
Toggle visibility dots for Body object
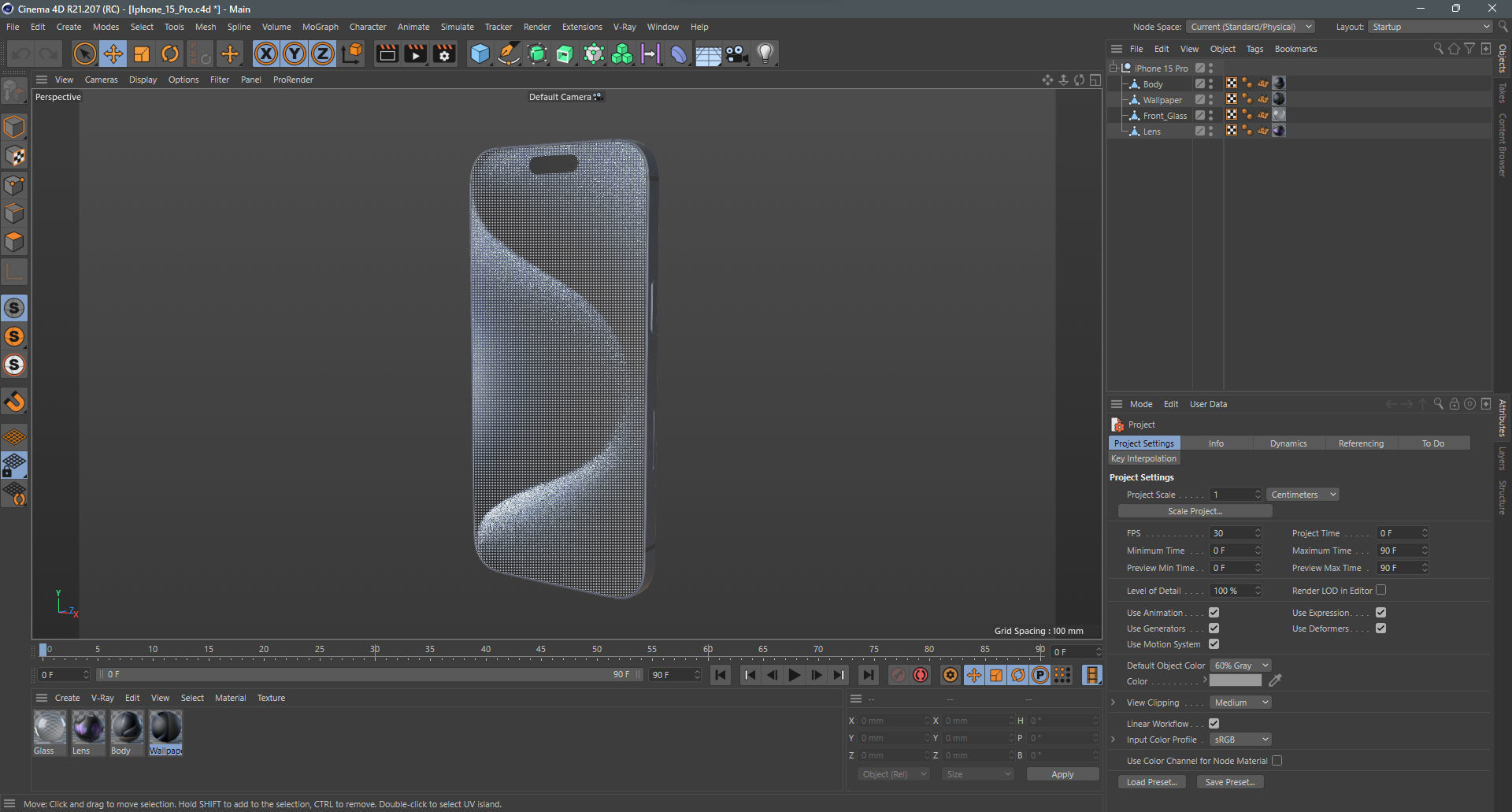(1210, 84)
